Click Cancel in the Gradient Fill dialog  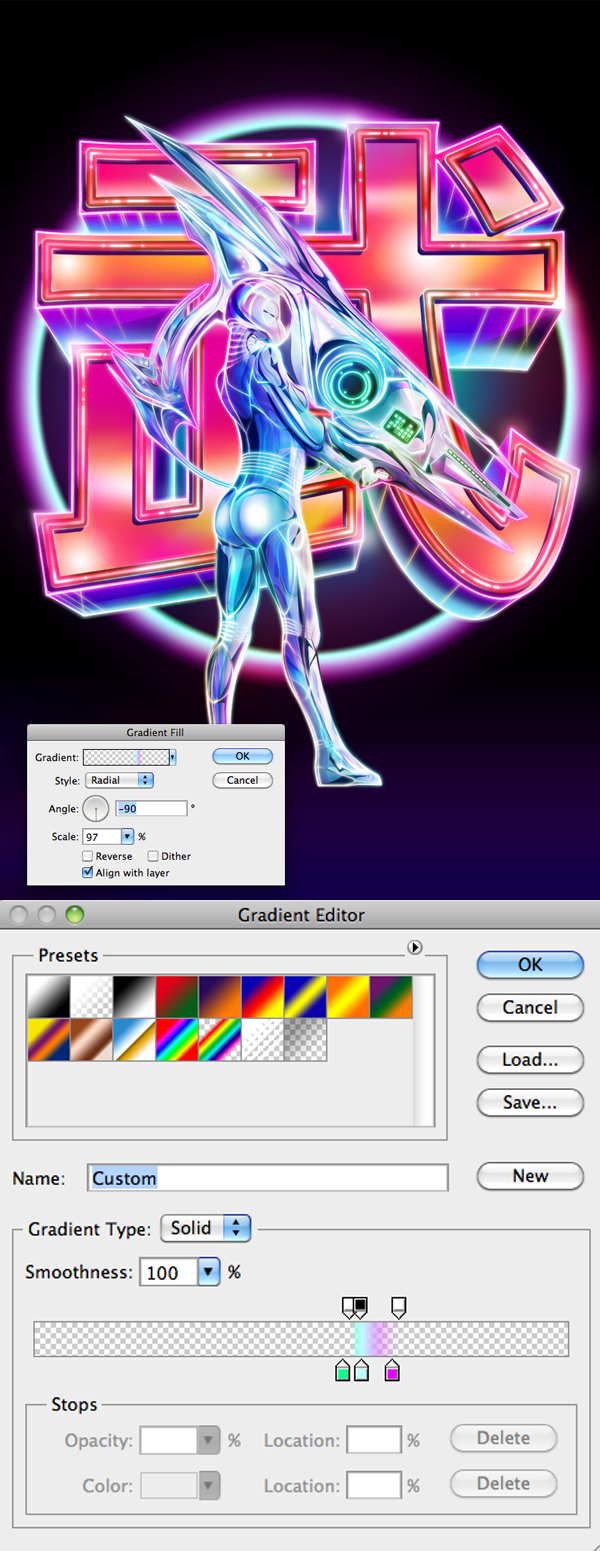pos(242,780)
